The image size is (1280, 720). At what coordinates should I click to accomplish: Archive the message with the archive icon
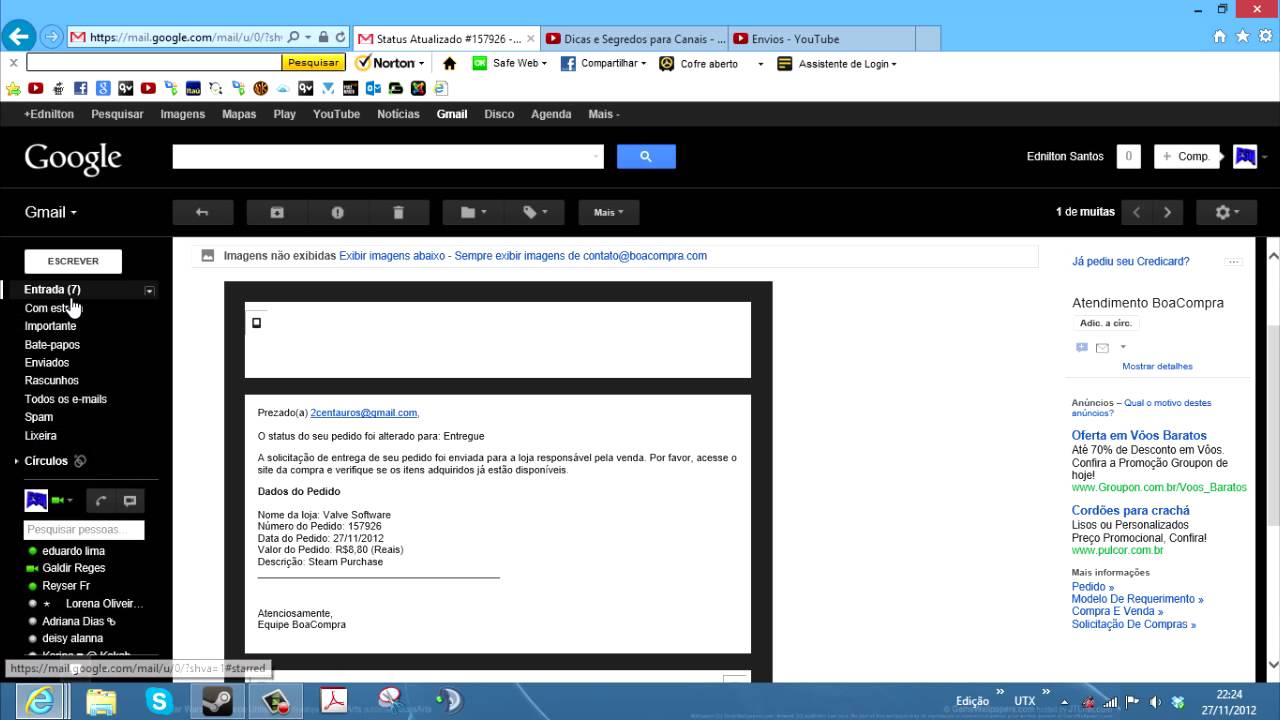coord(277,212)
